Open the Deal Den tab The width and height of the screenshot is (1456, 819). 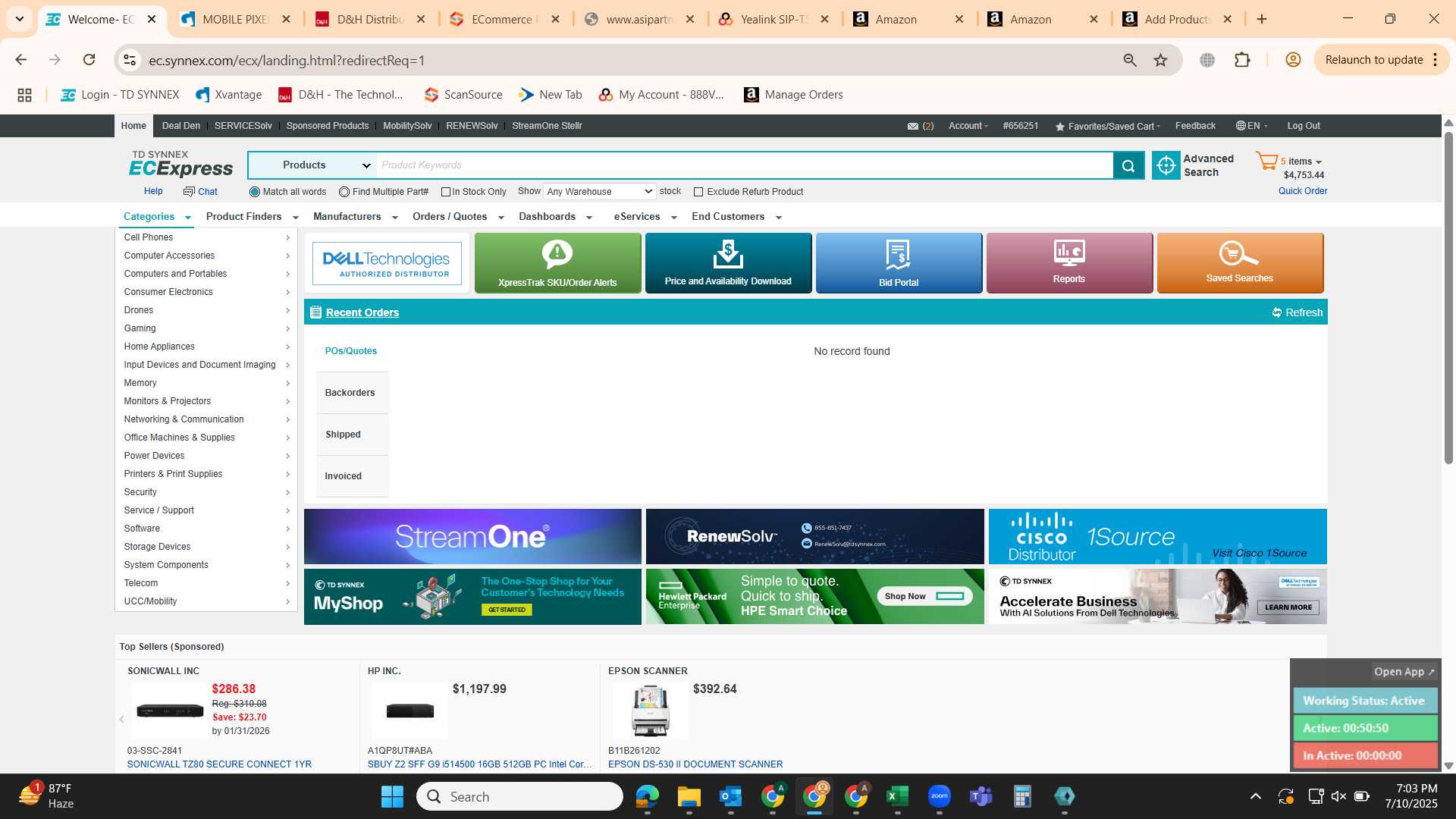point(181,126)
